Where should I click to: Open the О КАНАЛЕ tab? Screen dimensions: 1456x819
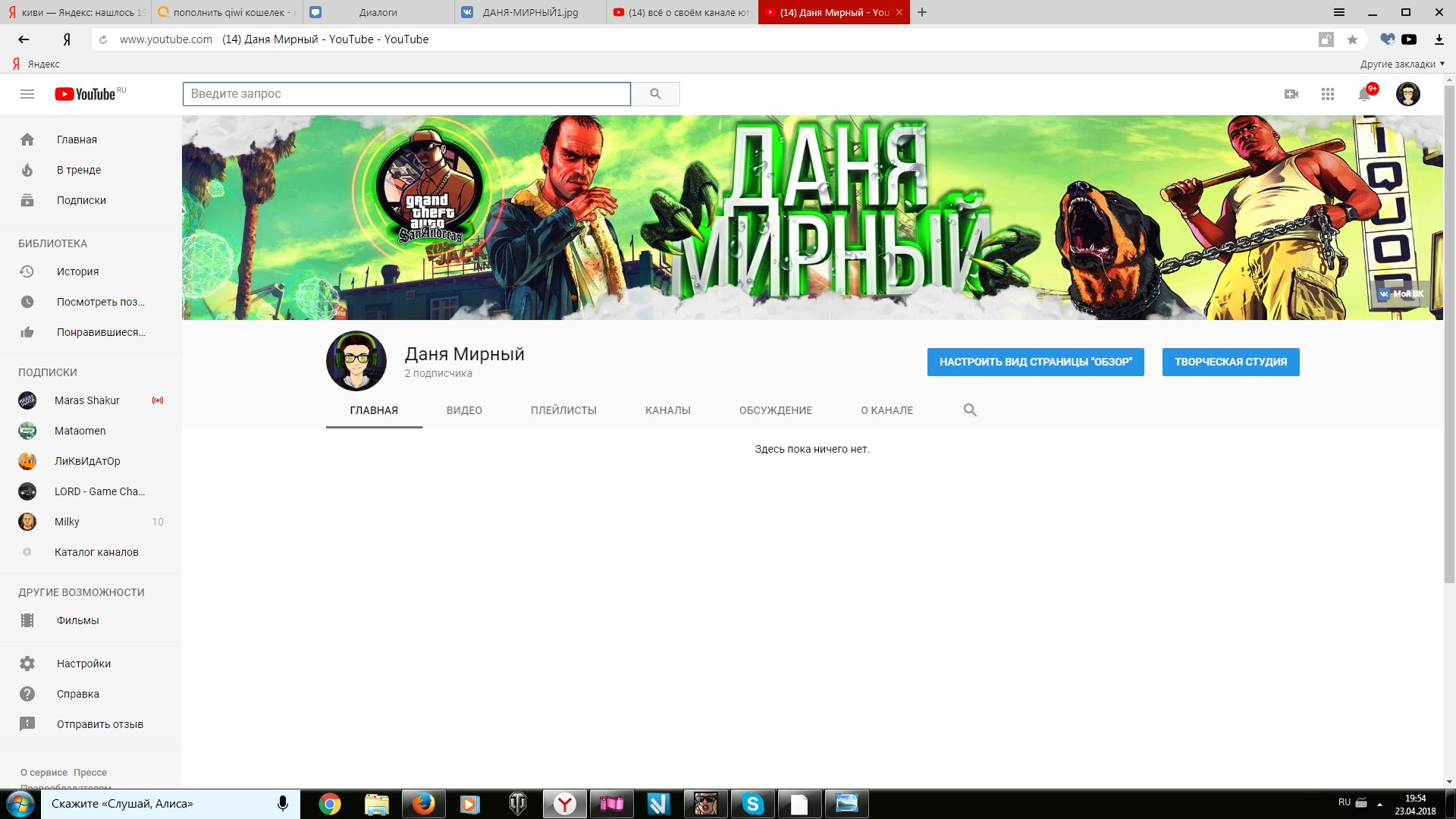[x=886, y=410]
